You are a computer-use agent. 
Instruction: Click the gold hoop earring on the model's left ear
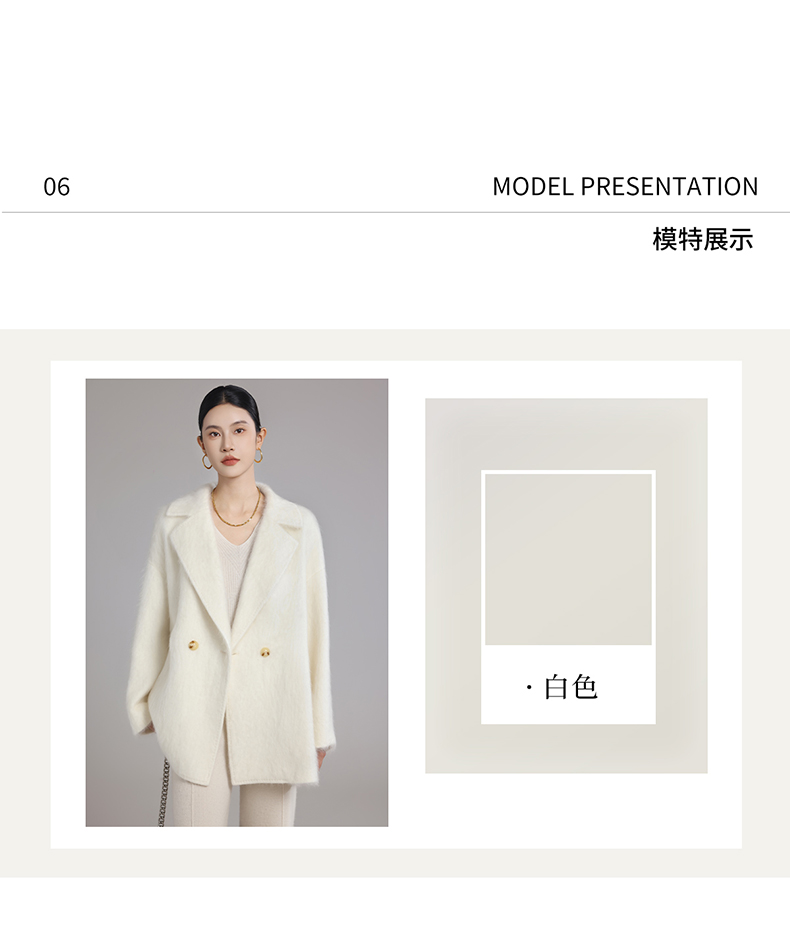point(259,456)
